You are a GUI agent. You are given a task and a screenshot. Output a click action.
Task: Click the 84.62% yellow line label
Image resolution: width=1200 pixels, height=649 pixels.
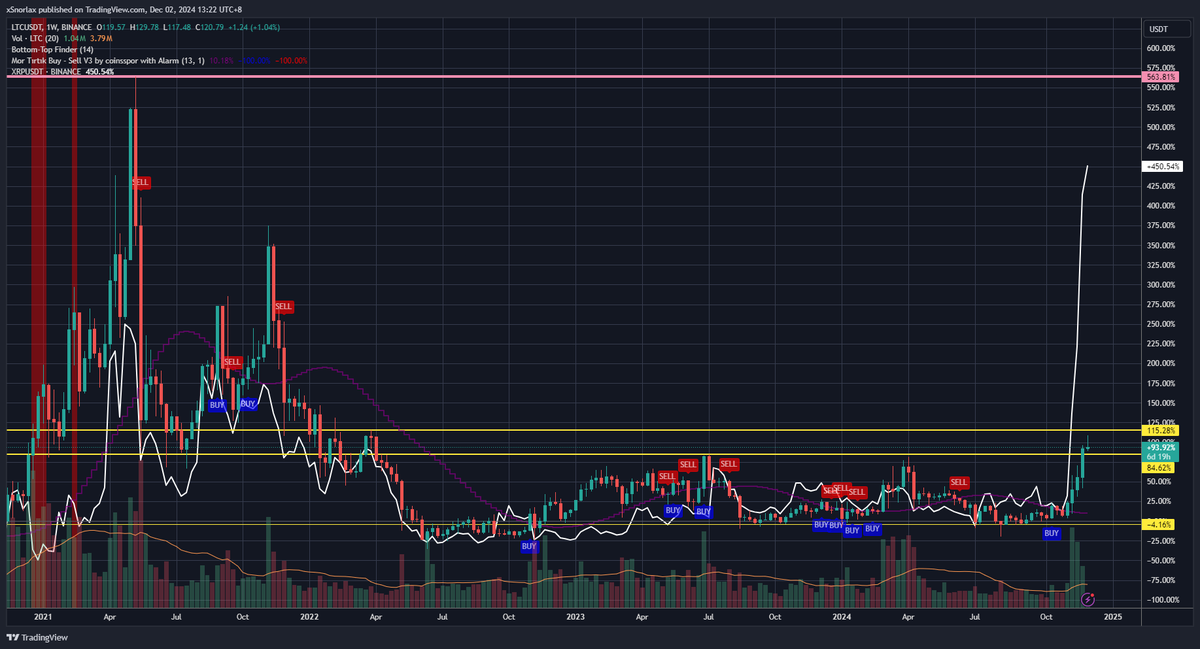coord(1156,466)
